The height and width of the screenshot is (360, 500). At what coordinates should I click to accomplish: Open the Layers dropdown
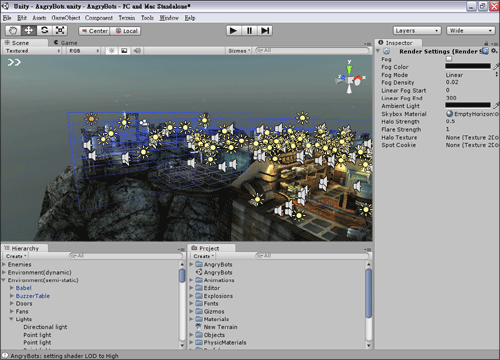tap(417, 31)
